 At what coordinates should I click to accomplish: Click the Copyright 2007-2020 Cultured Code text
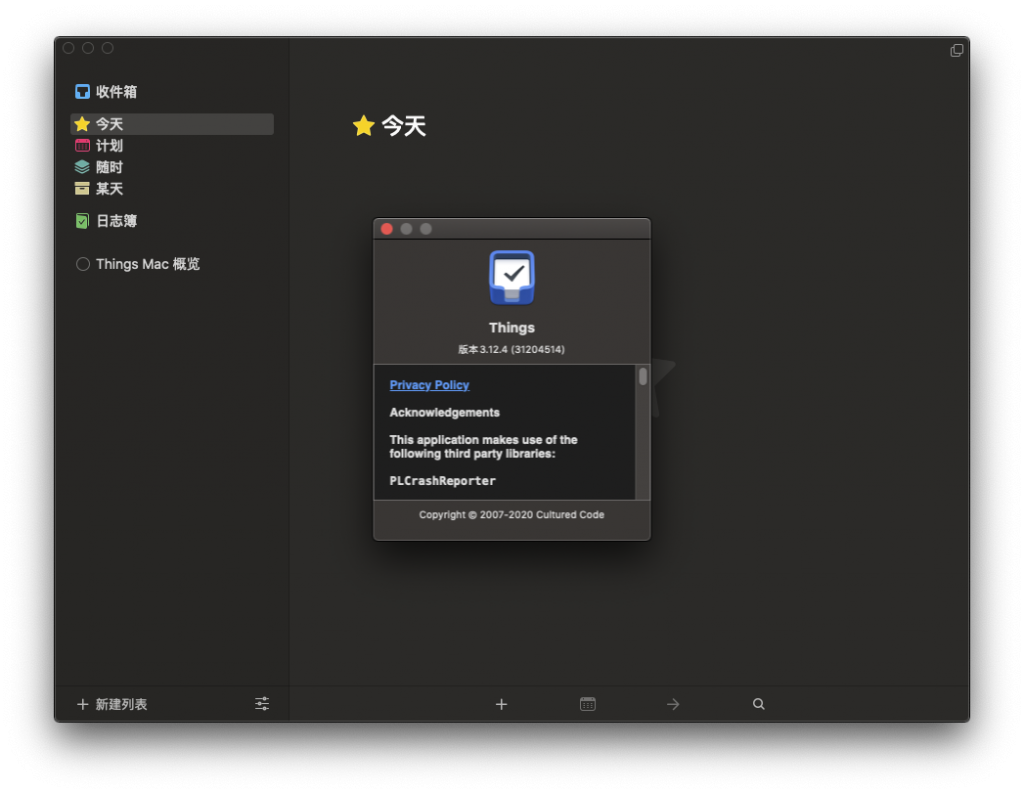click(511, 515)
